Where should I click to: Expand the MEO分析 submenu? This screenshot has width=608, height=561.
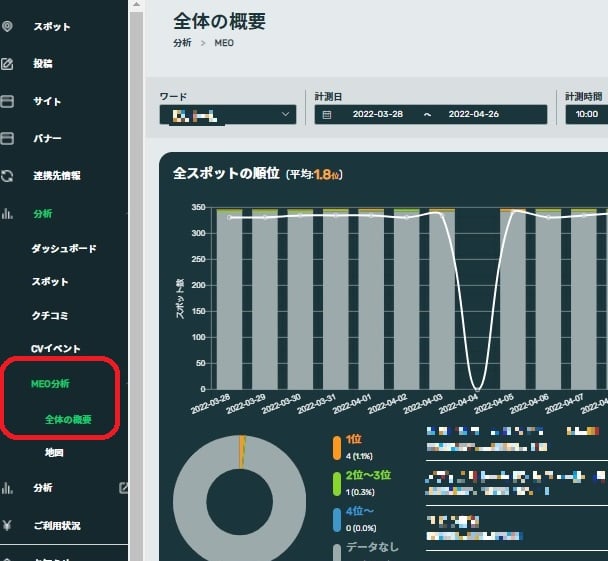click(50, 384)
